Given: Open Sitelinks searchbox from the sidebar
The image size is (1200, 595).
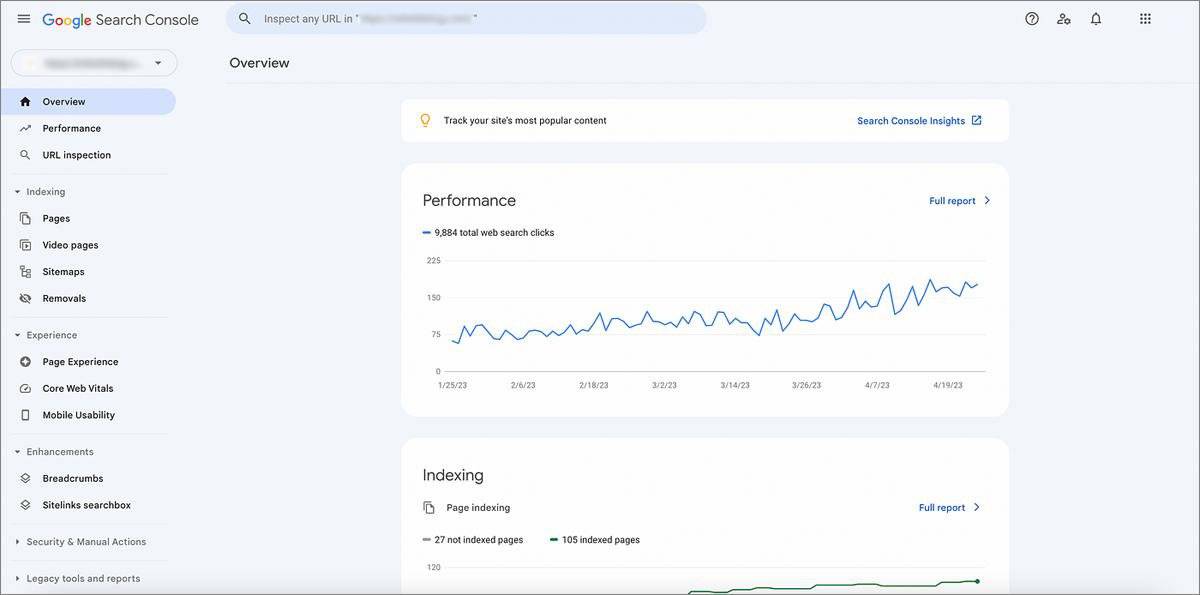Looking at the screenshot, I should 88,505.
